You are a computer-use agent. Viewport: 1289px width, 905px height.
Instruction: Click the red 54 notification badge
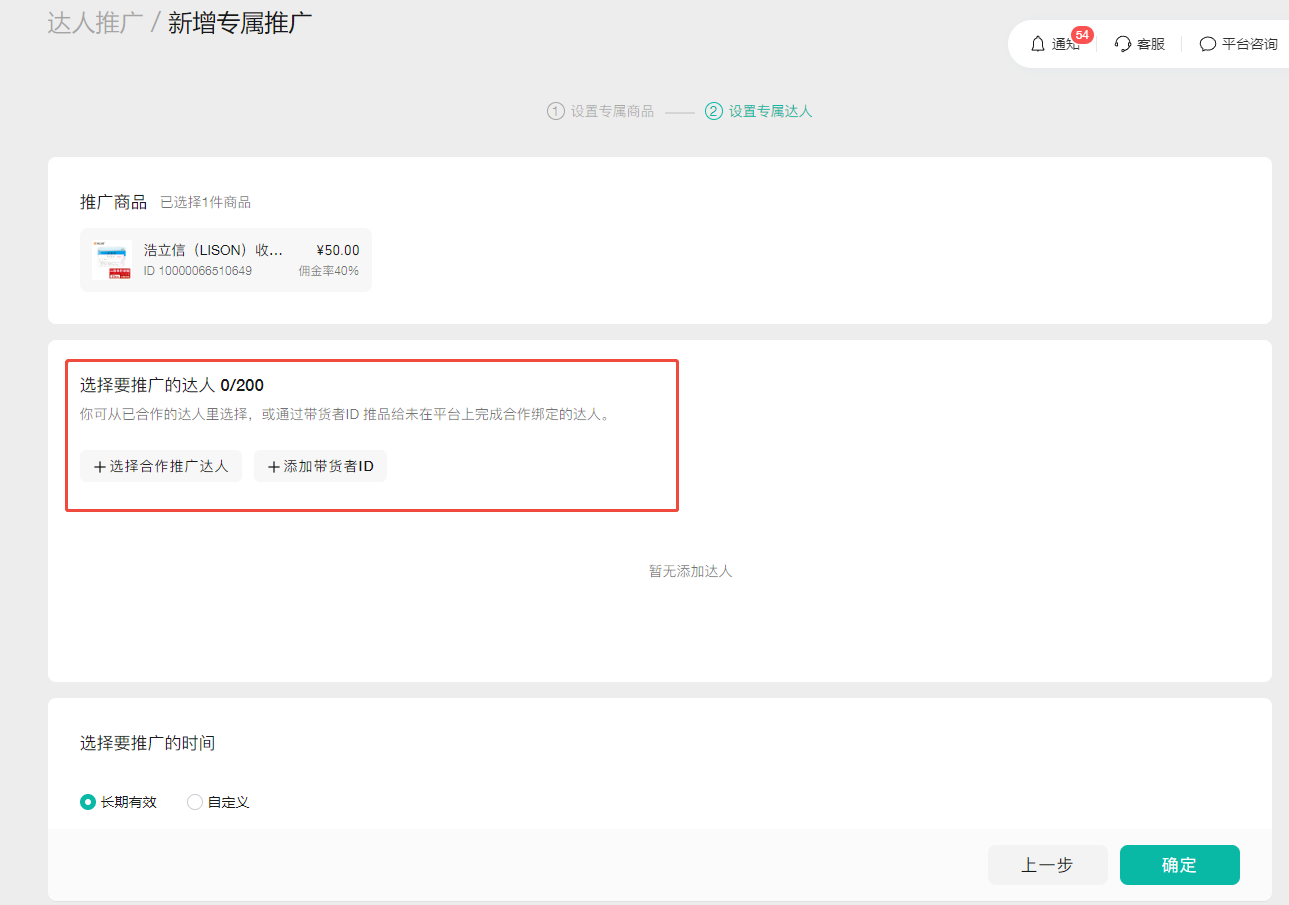[1081, 35]
